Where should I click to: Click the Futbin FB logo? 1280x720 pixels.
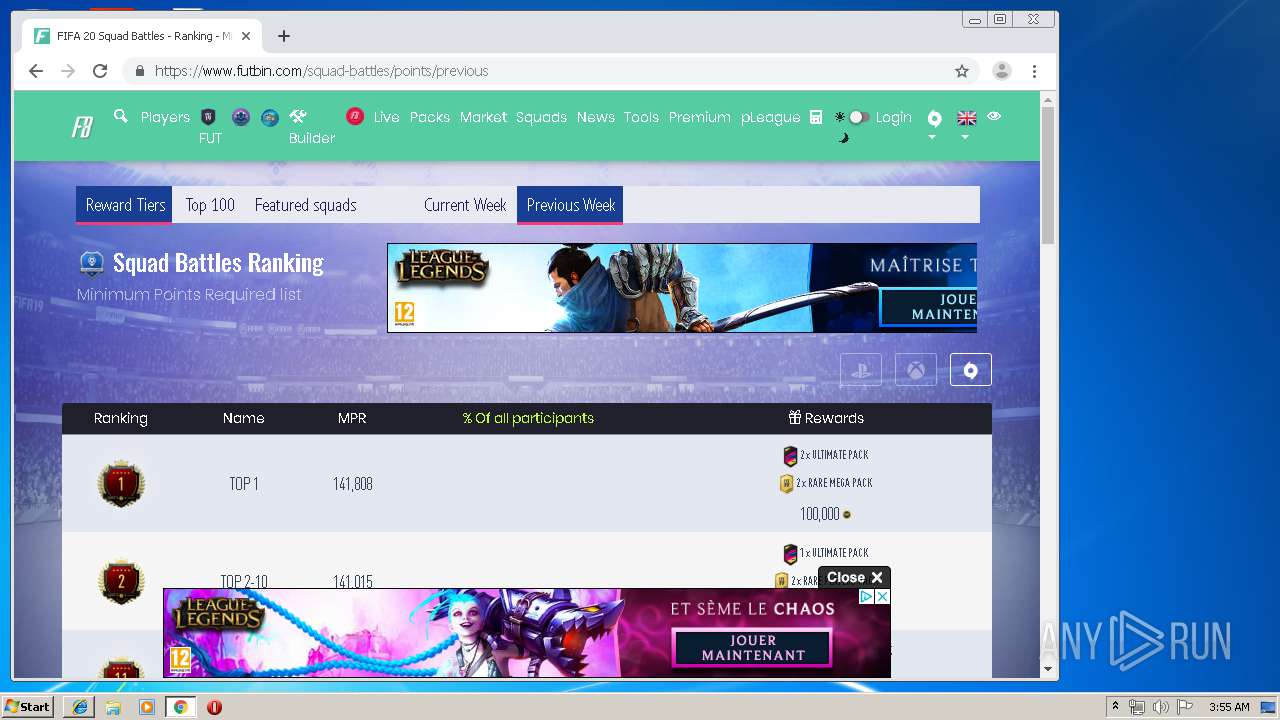pos(82,127)
